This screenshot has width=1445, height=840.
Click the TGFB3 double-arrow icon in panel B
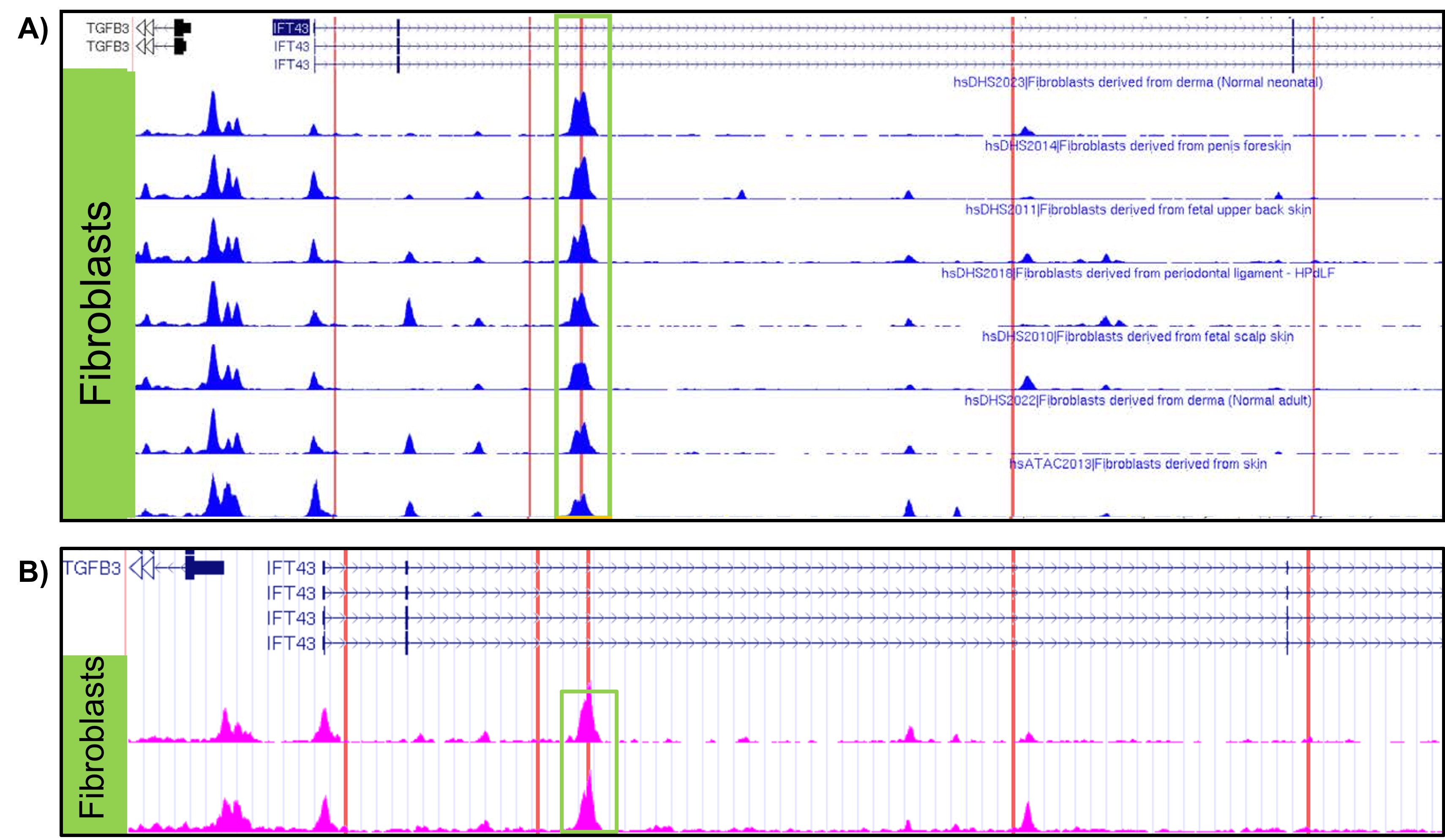tap(142, 568)
